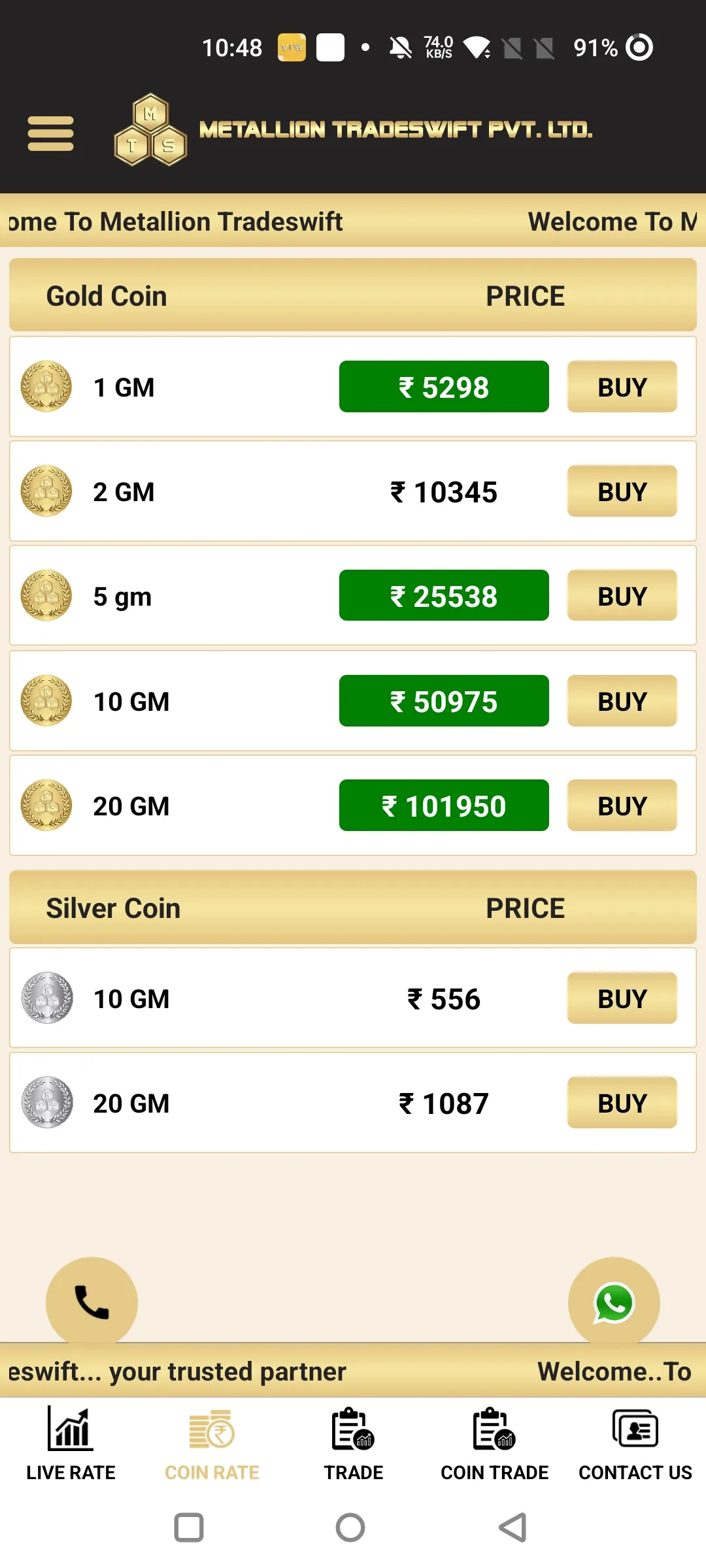Select the Coin Rate tab
Image resolution: width=706 pixels, height=1568 pixels.
212,1445
